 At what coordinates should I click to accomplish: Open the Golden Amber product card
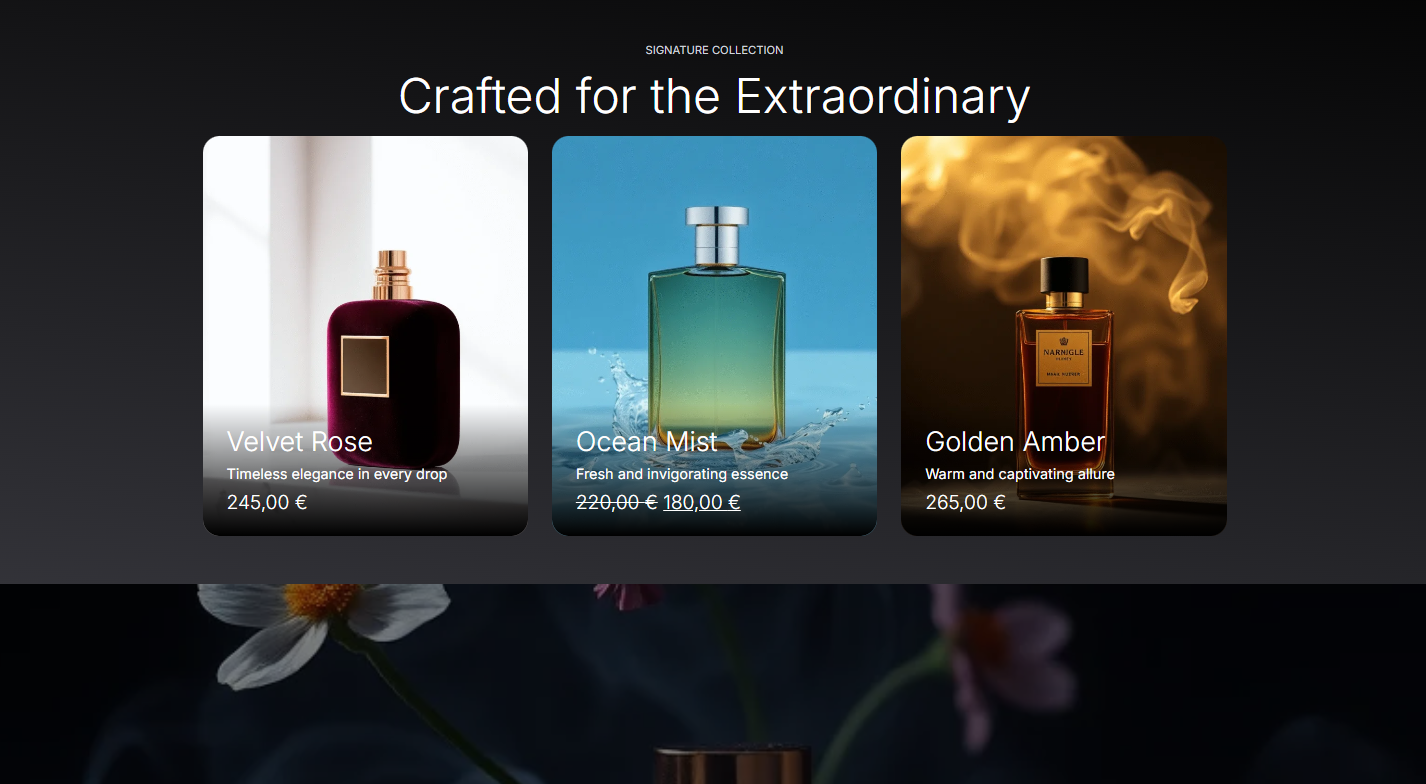pyautogui.click(x=1063, y=336)
